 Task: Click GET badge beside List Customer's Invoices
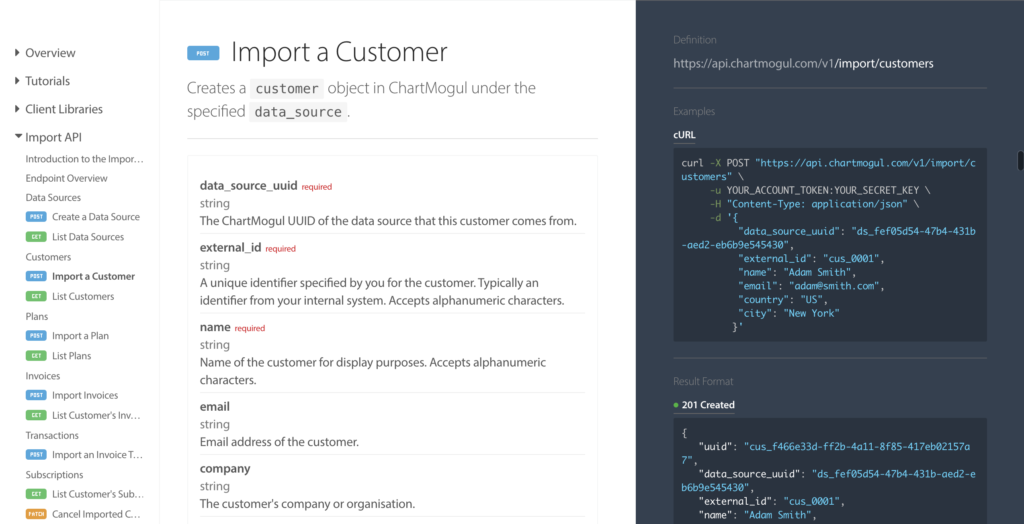pyautogui.click(x=36, y=415)
